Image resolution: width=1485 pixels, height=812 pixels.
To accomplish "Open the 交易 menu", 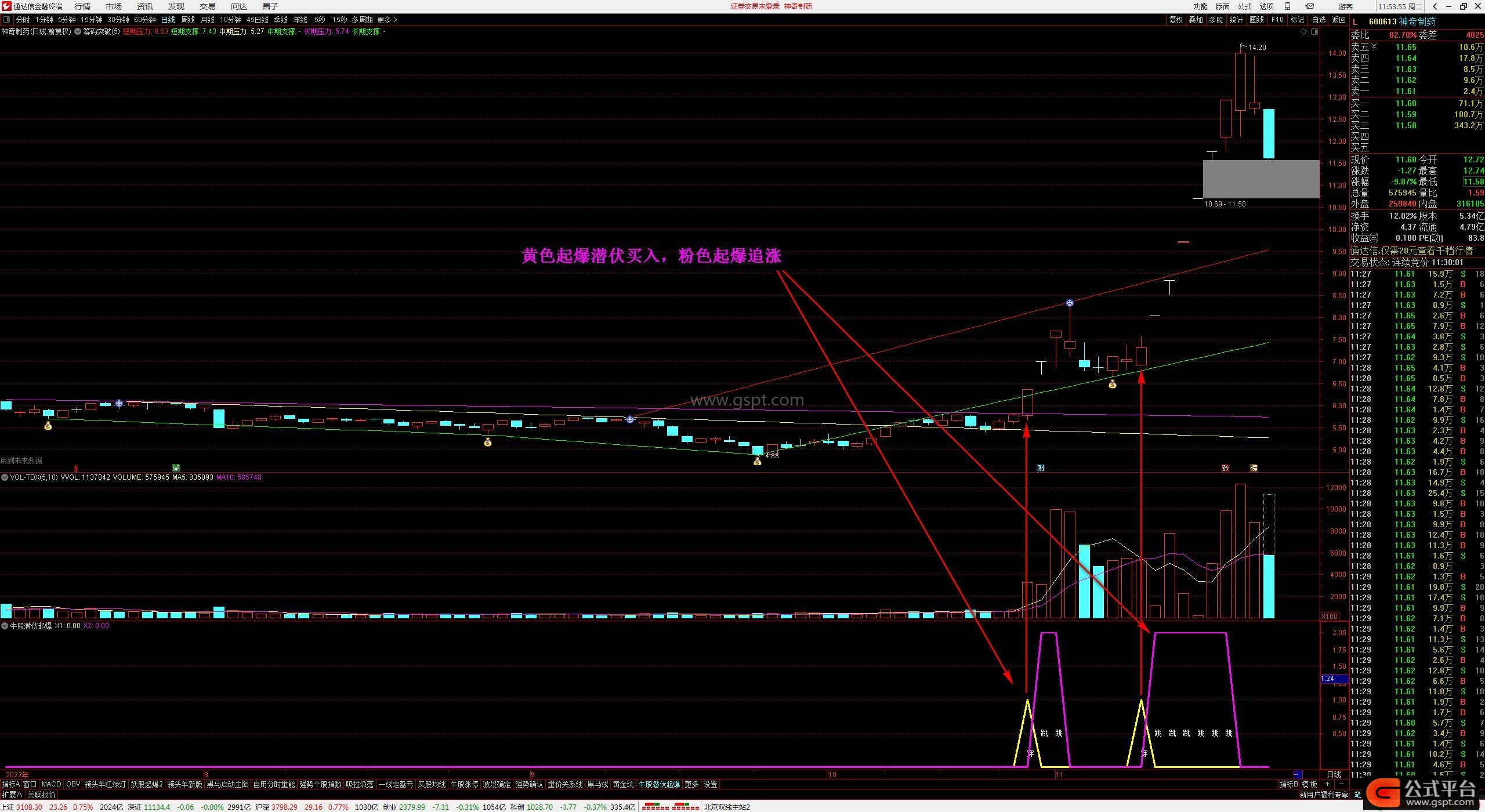I will [x=208, y=6].
